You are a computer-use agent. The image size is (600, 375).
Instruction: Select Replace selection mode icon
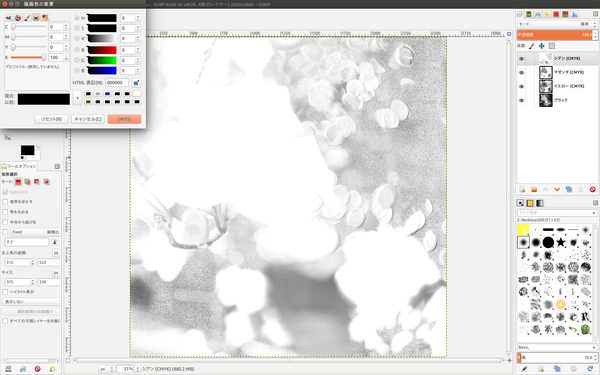pos(18,182)
